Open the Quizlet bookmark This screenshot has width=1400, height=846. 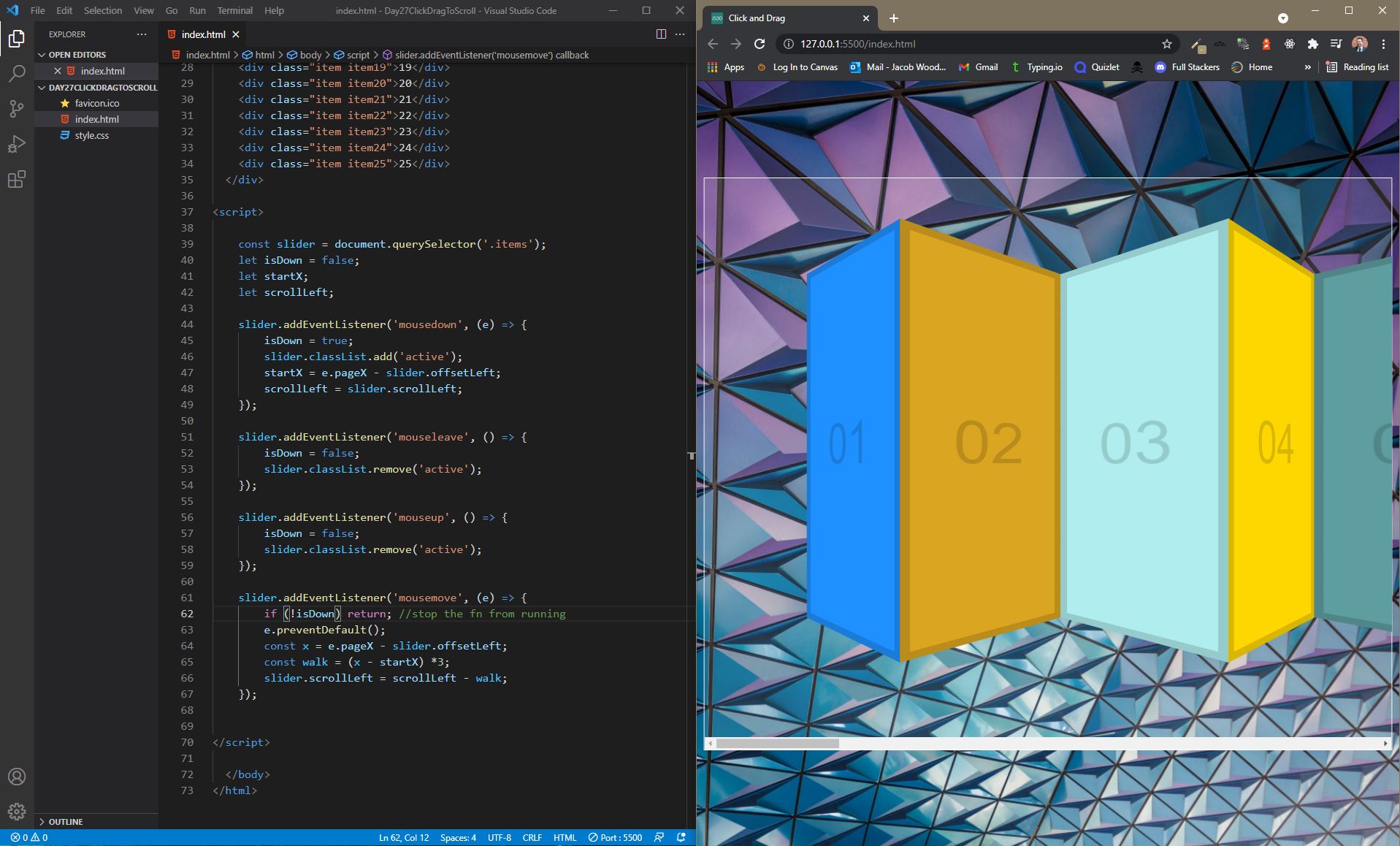tap(1097, 67)
